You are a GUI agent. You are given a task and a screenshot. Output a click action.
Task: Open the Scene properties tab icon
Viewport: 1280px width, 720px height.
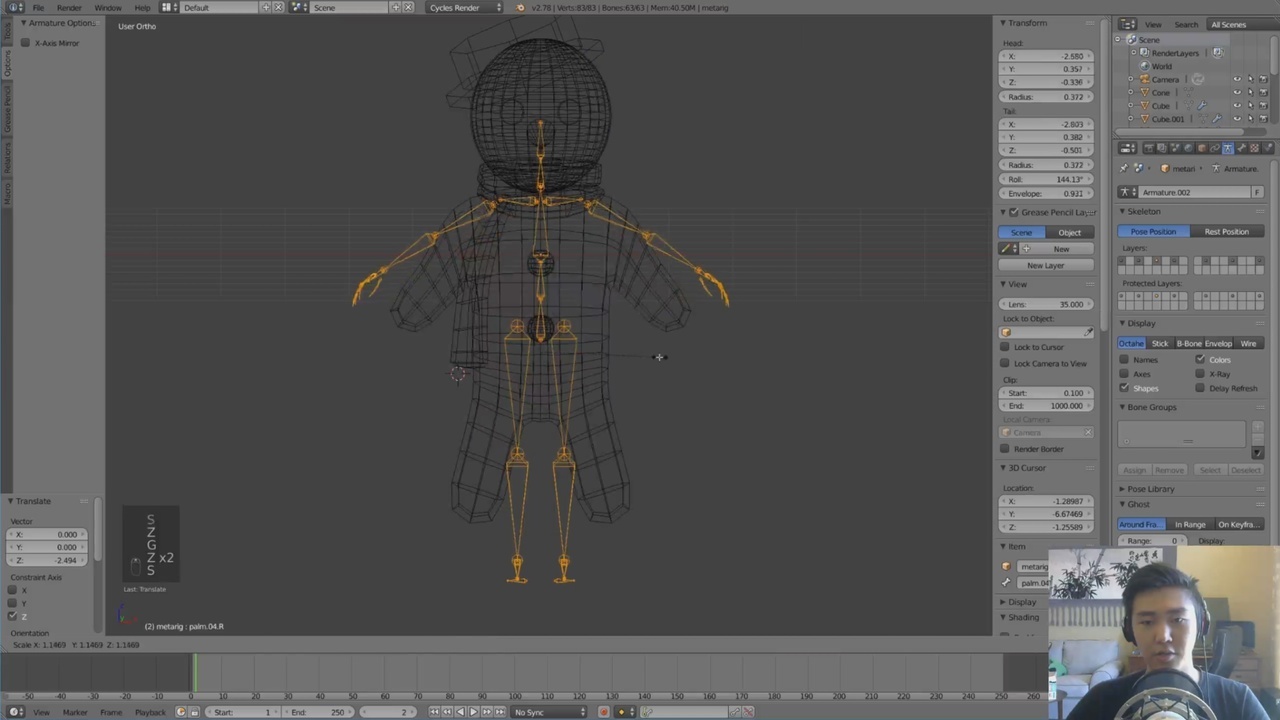click(x=1175, y=148)
